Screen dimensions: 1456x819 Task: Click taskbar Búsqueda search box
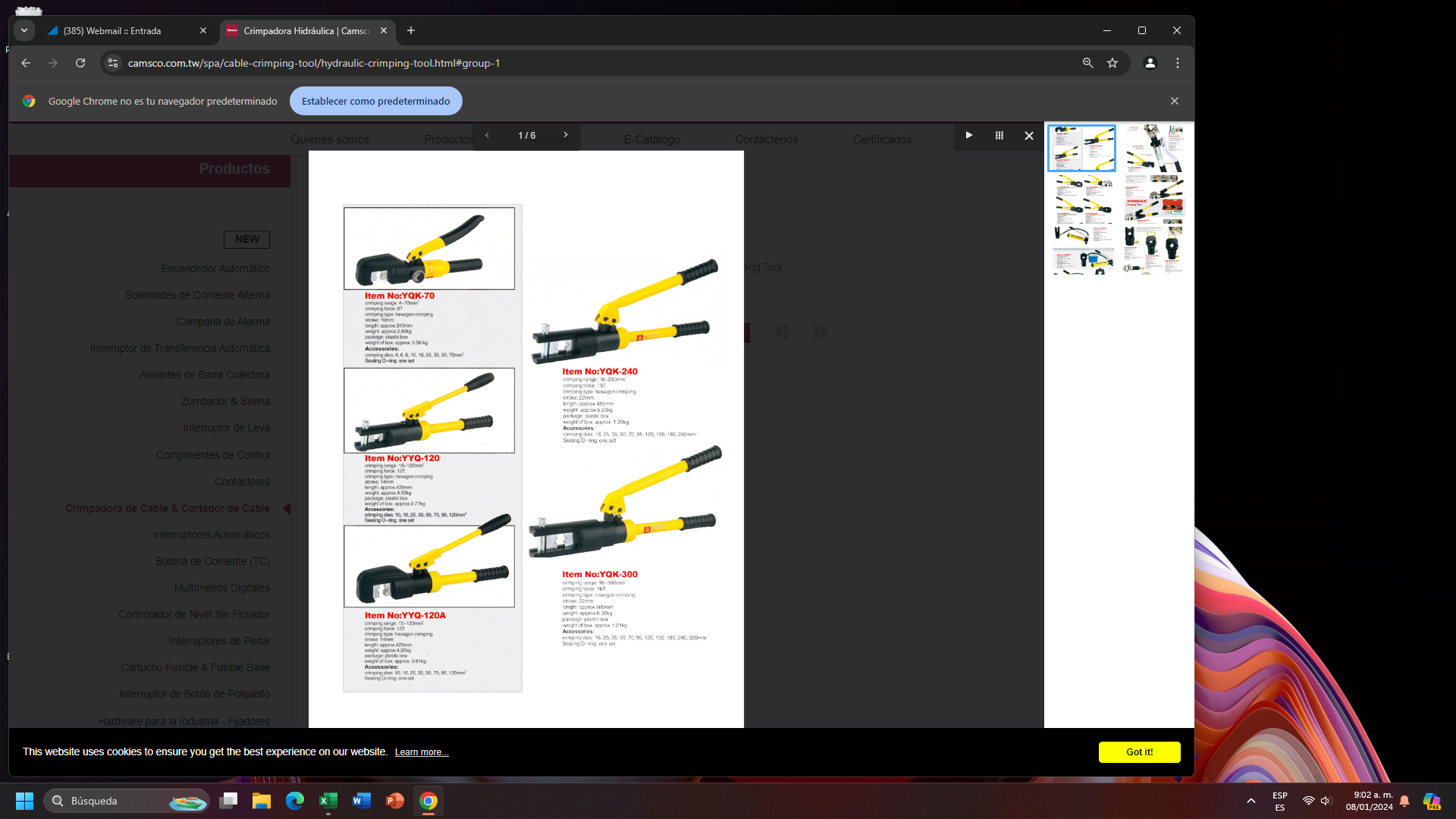click(x=127, y=801)
